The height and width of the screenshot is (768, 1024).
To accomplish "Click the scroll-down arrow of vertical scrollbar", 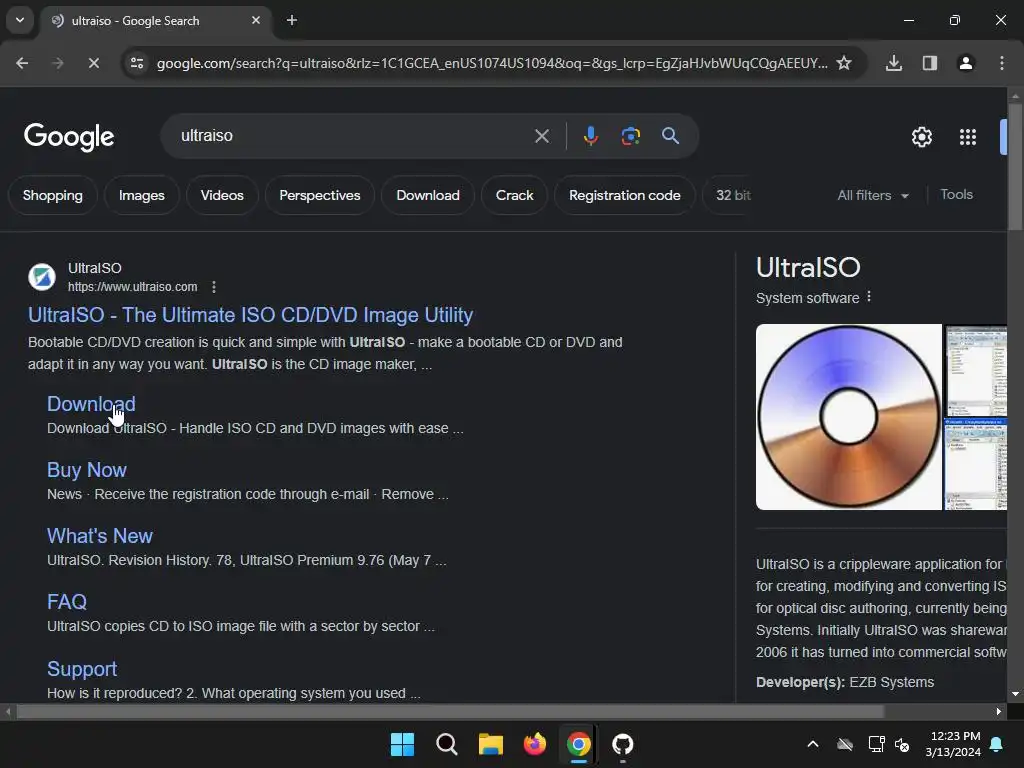I will point(1015,694).
